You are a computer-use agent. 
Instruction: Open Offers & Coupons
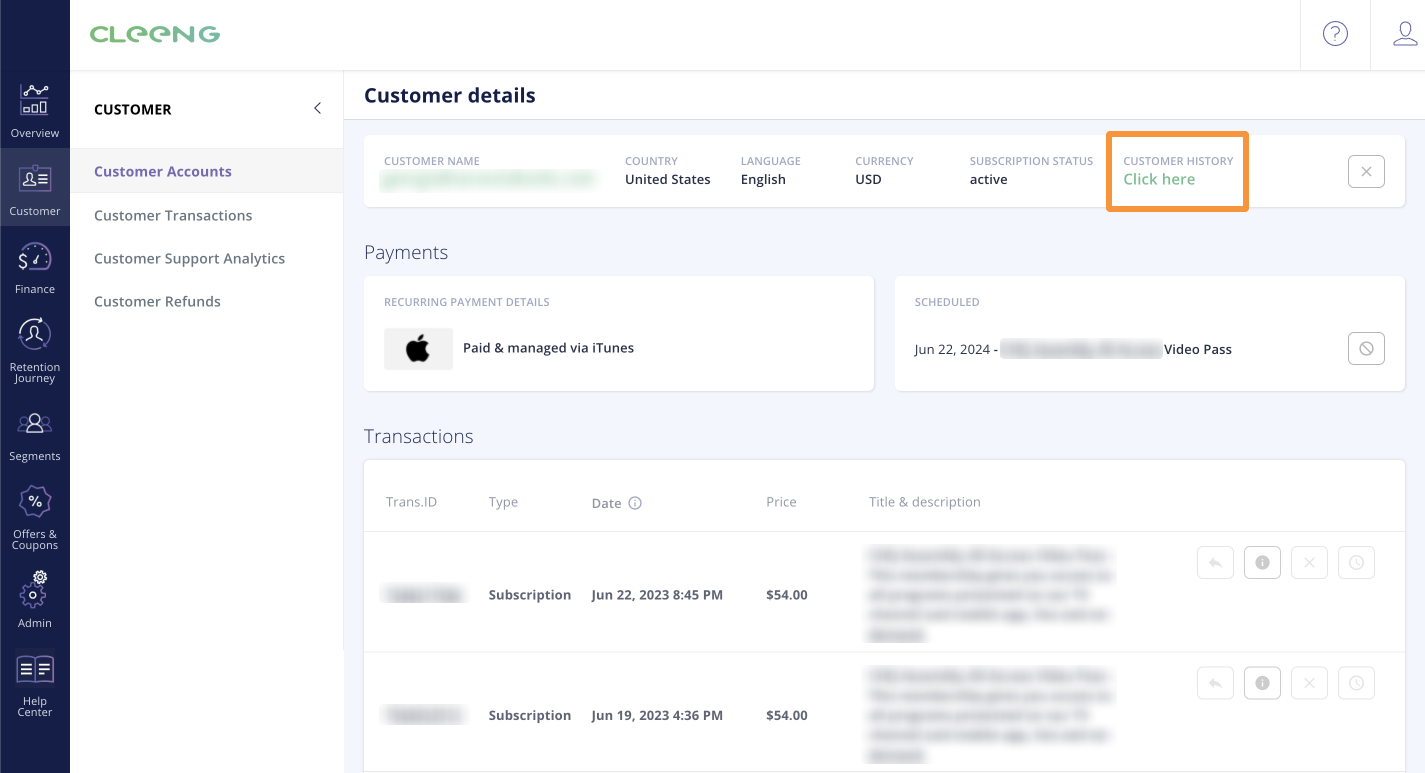(x=34, y=510)
